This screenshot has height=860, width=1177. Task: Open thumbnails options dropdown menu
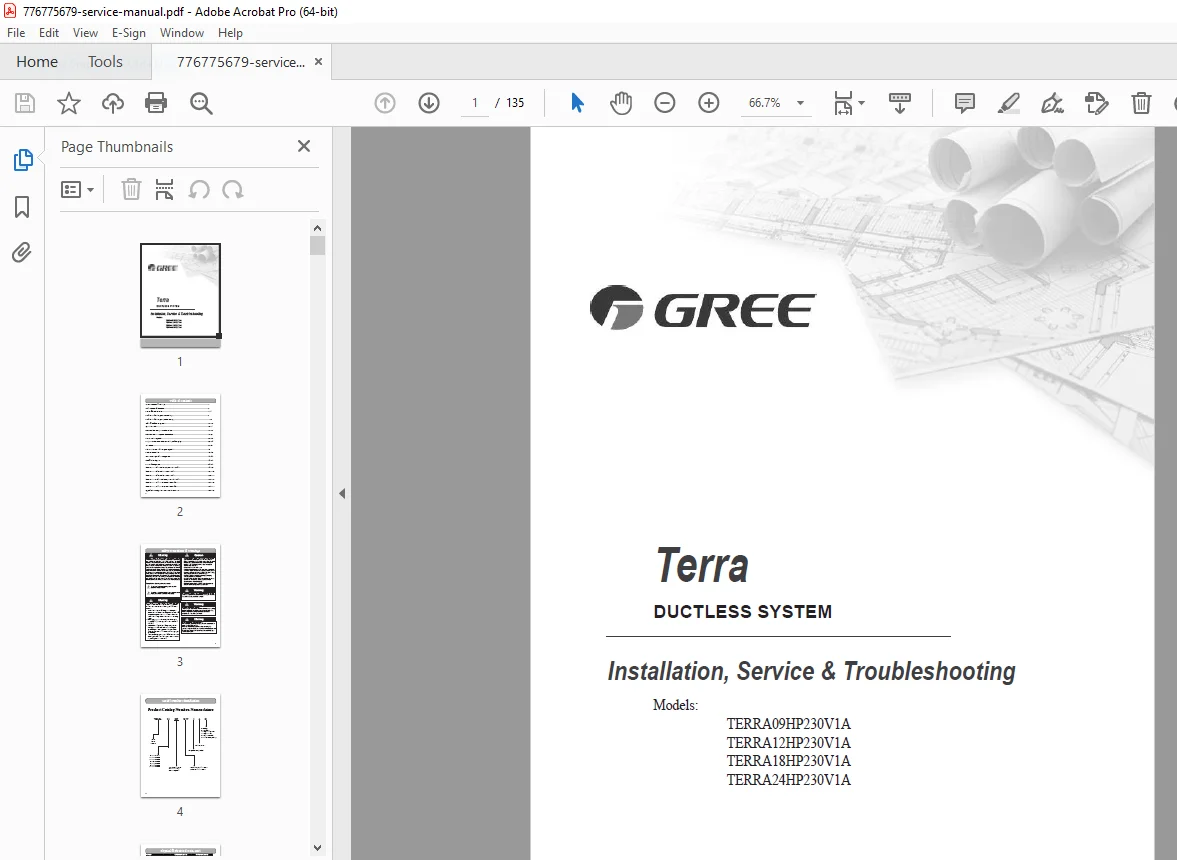[77, 190]
